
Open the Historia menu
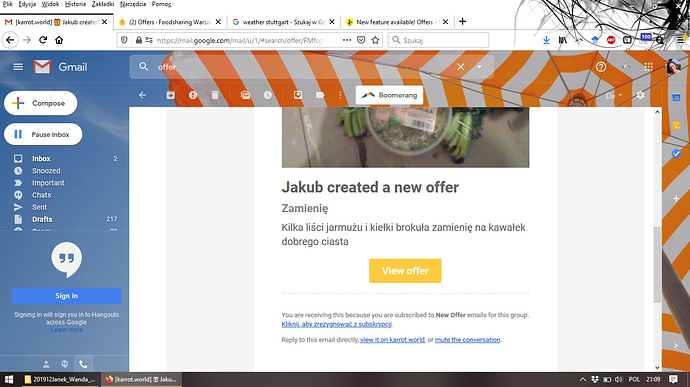click(75, 4)
